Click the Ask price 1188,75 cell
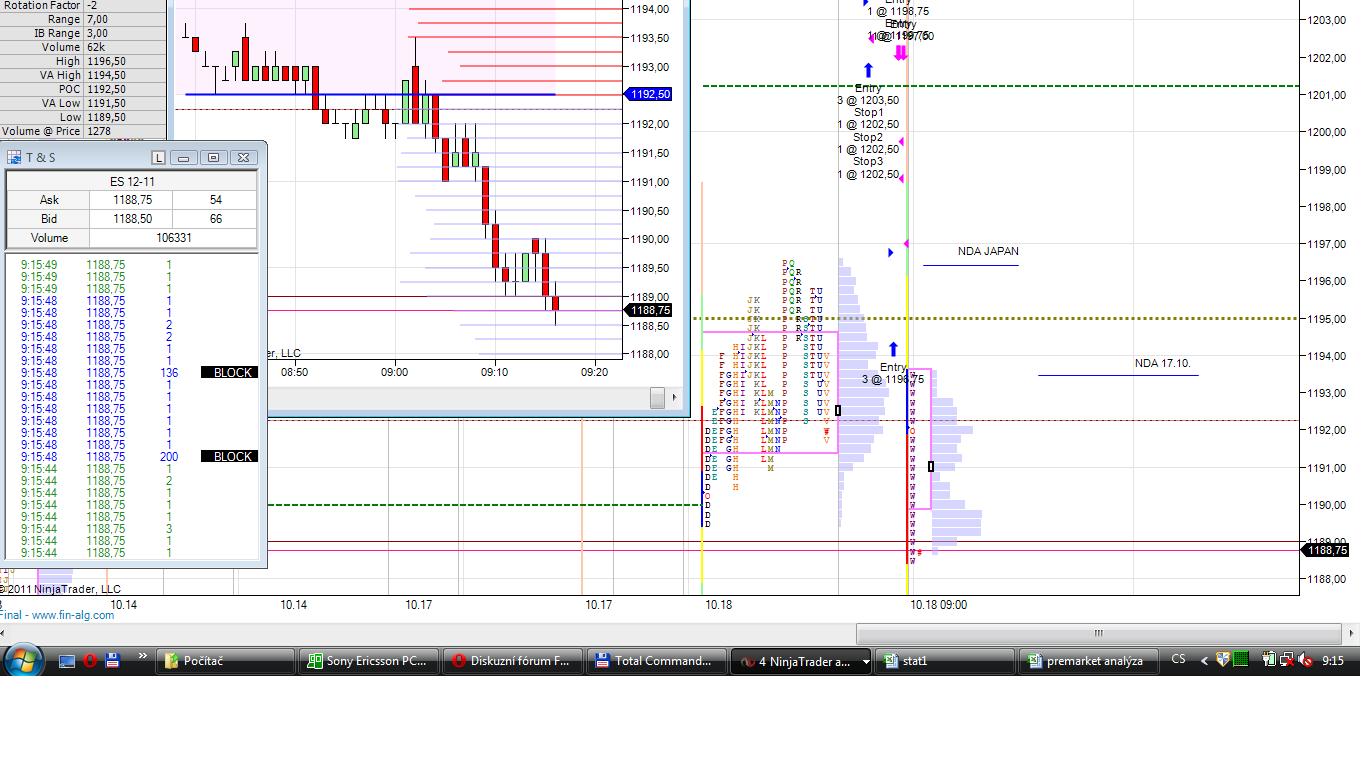This screenshot has width=1366, height=768. tap(131, 200)
